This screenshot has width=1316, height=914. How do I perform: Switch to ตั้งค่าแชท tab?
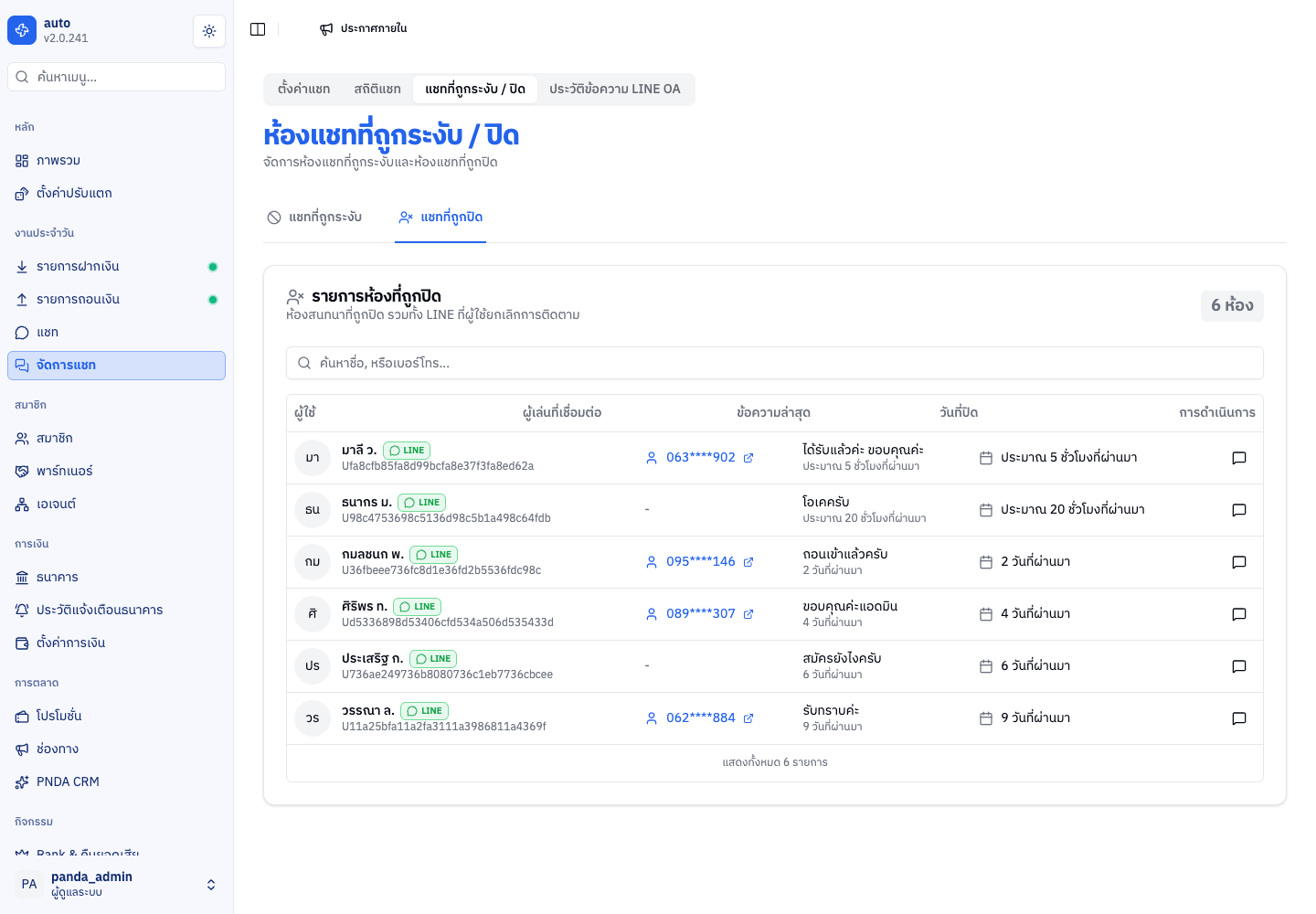coord(304,90)
